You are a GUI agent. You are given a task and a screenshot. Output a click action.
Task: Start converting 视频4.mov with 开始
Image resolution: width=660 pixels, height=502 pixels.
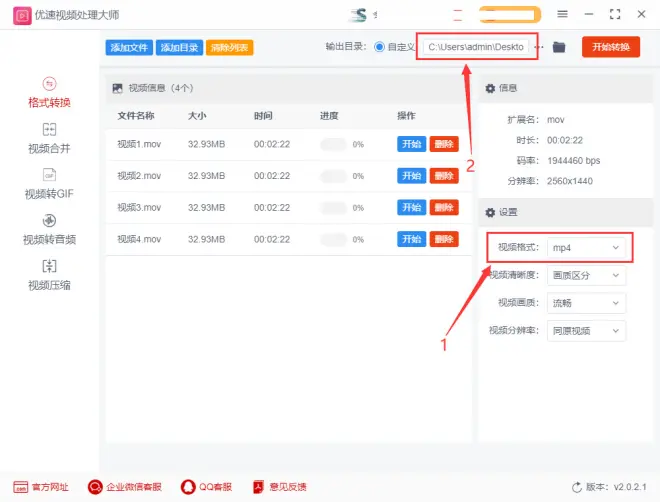point(411,239)
